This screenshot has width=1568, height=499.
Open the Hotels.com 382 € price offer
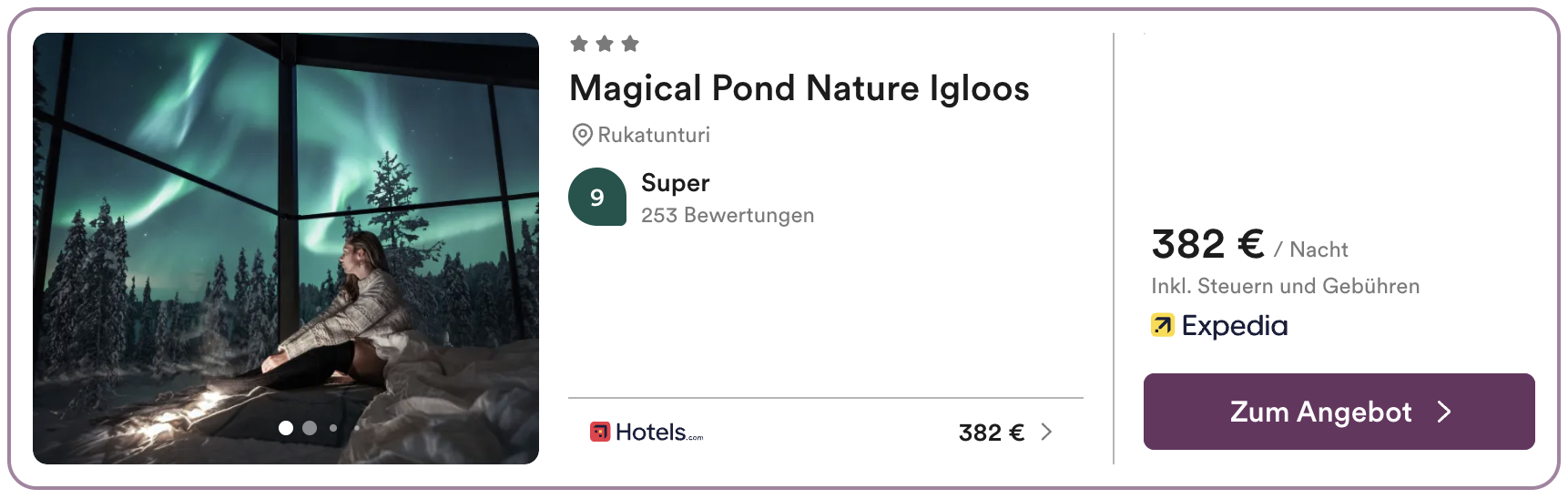click(991, 433)
